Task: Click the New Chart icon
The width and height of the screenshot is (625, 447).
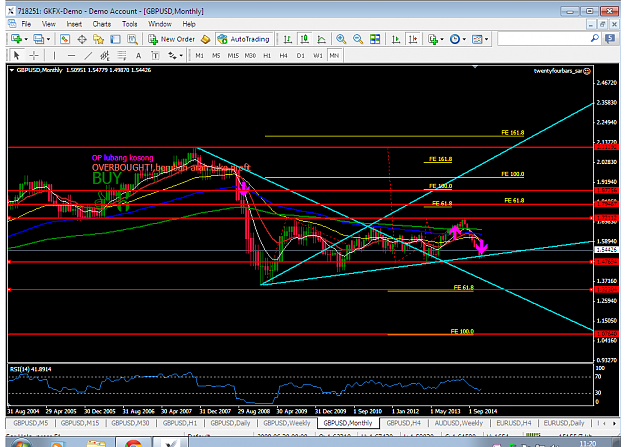Action: (x=16, y=39)
